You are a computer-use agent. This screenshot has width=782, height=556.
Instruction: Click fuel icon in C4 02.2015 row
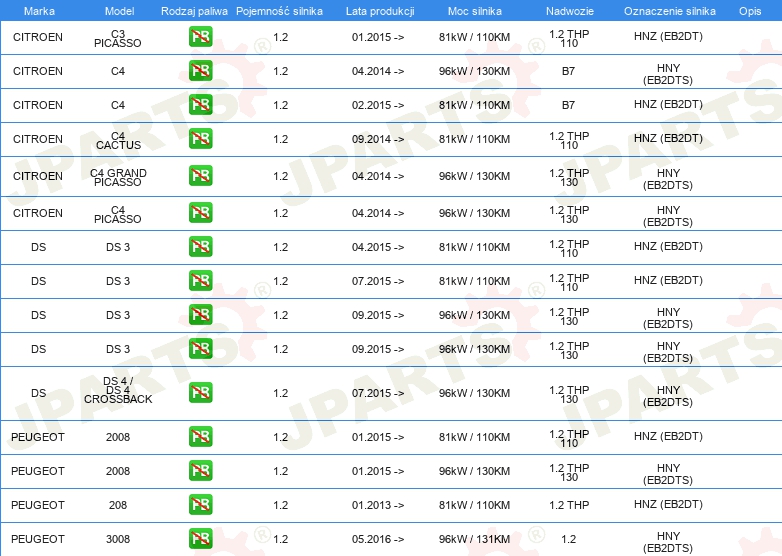click(x=200, y=105)
